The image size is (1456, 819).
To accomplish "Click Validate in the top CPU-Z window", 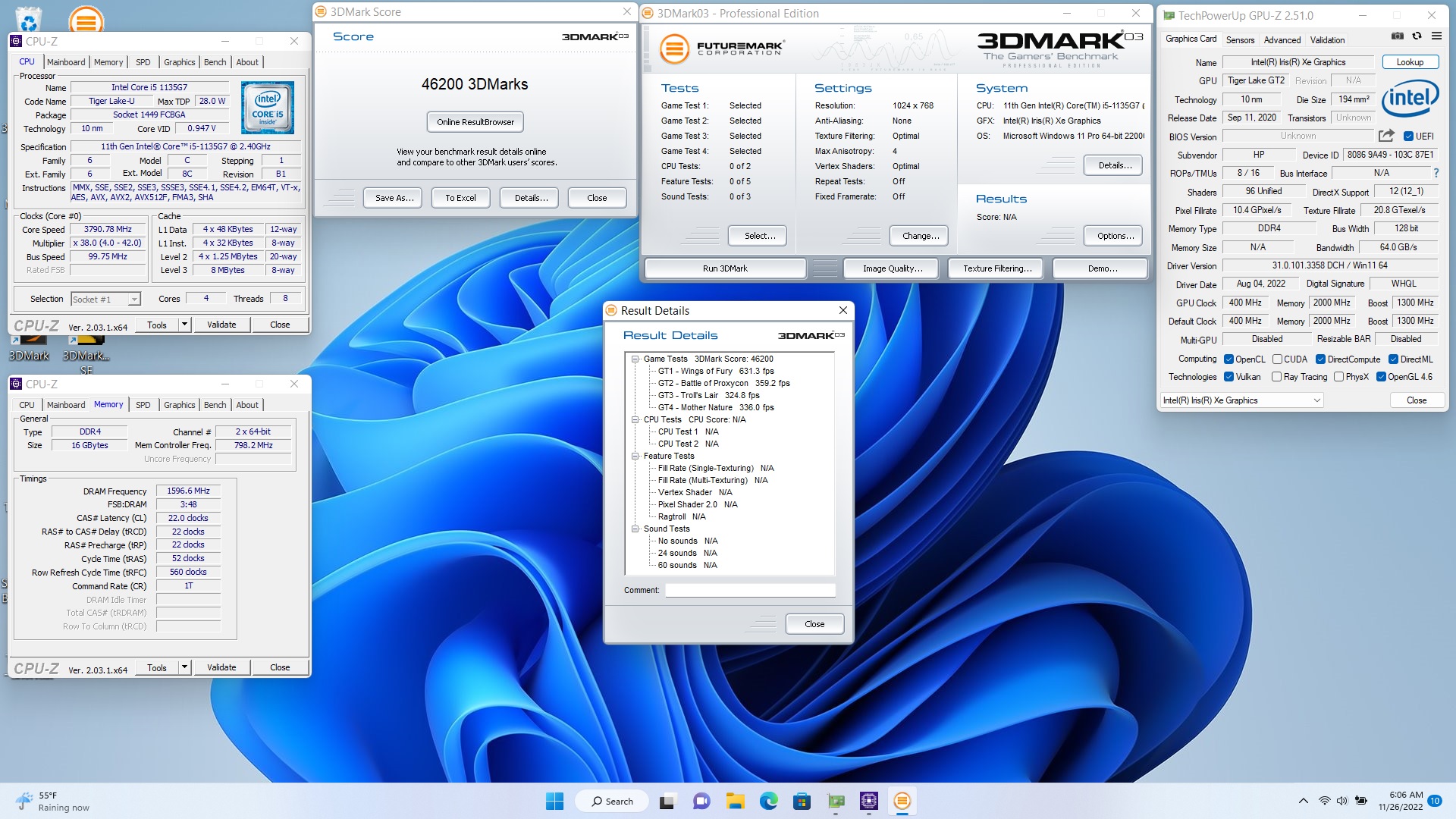I will click(x=221, y=325).
